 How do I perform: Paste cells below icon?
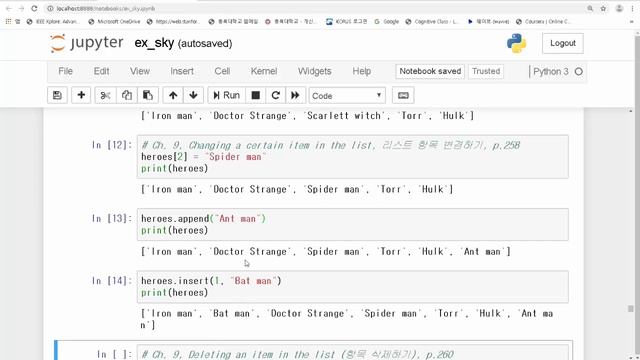click(148, 96)
